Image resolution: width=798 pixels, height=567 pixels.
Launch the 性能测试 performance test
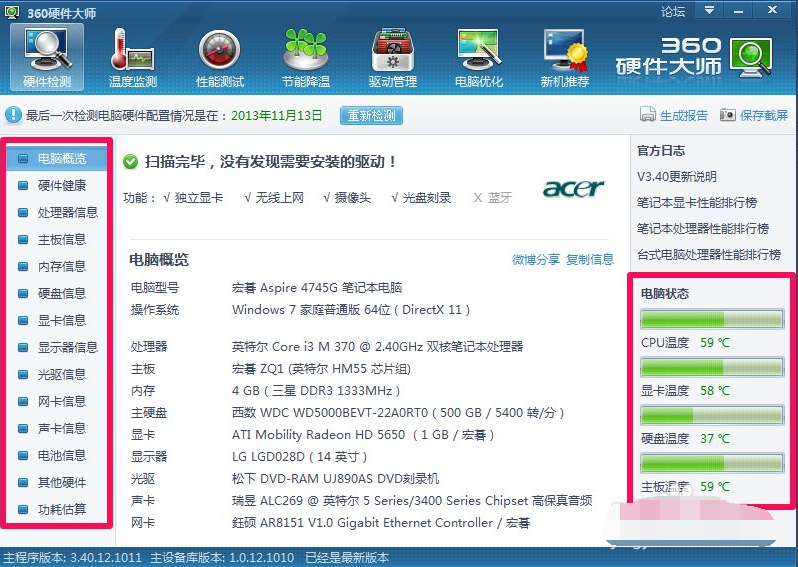pos(220,58)
